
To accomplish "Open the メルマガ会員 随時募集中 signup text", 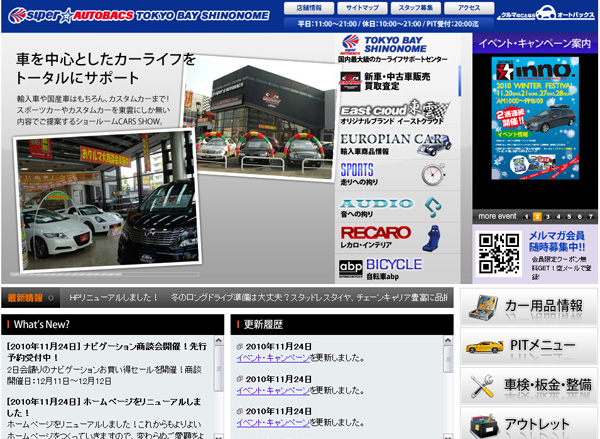I will click(x=557, y=241).
